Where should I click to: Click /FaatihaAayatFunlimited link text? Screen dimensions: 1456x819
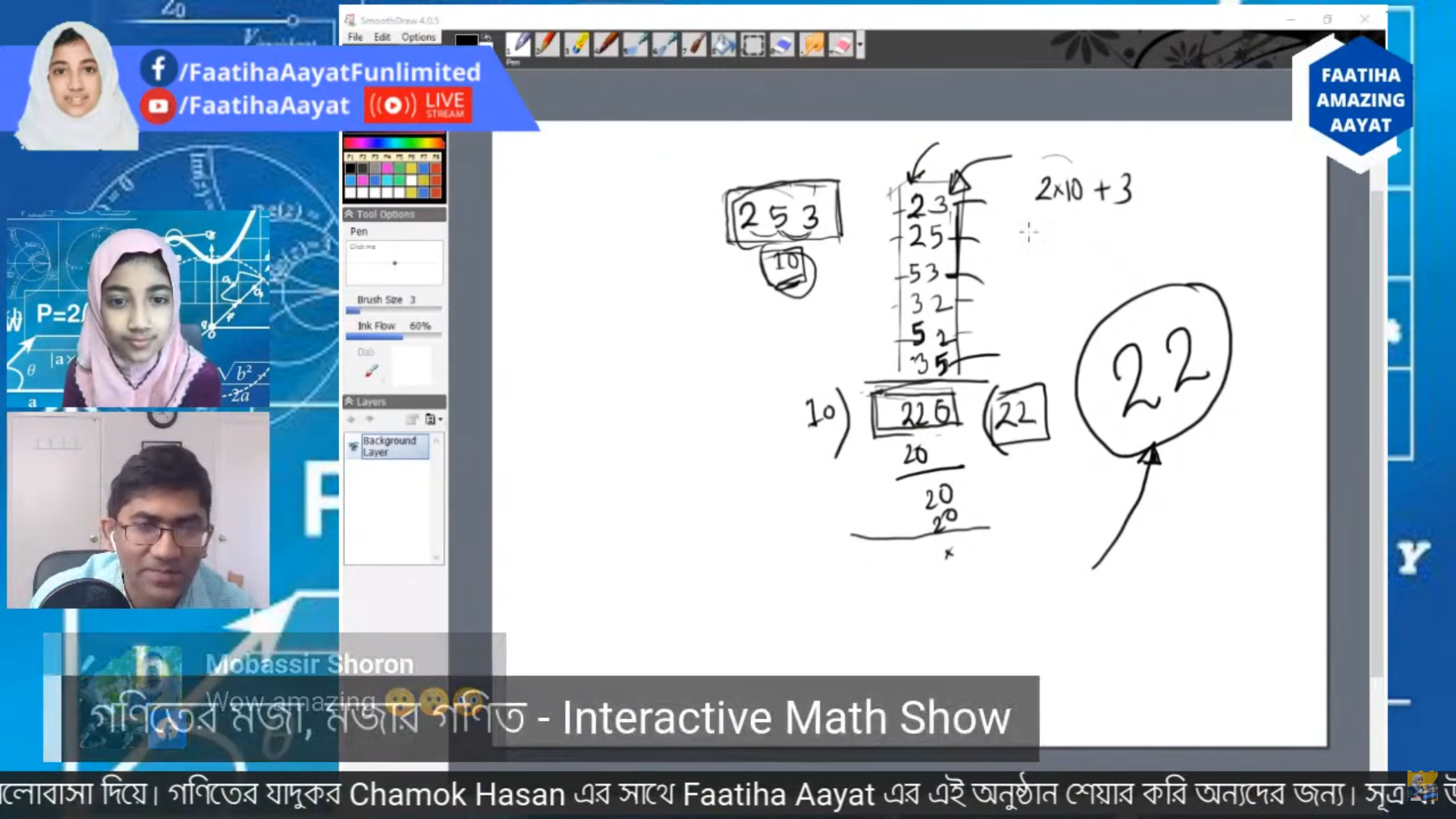[x=330, y=72]
